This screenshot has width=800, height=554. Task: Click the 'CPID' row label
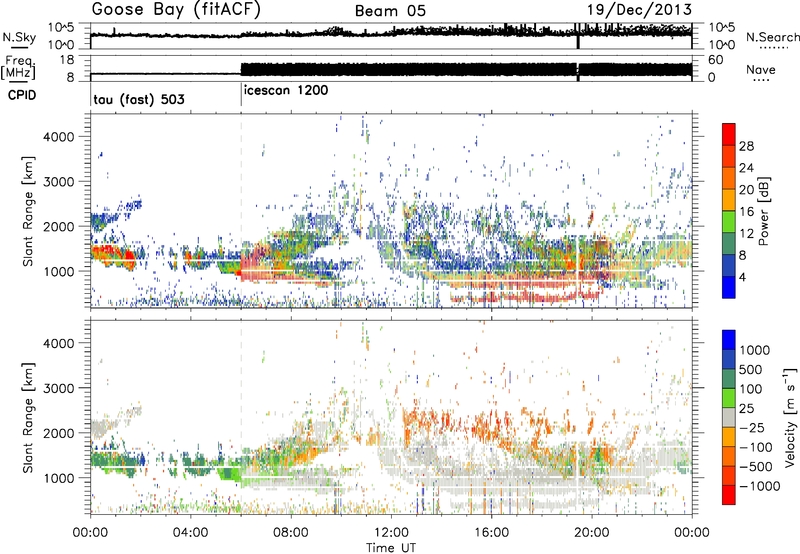(22, 95)
